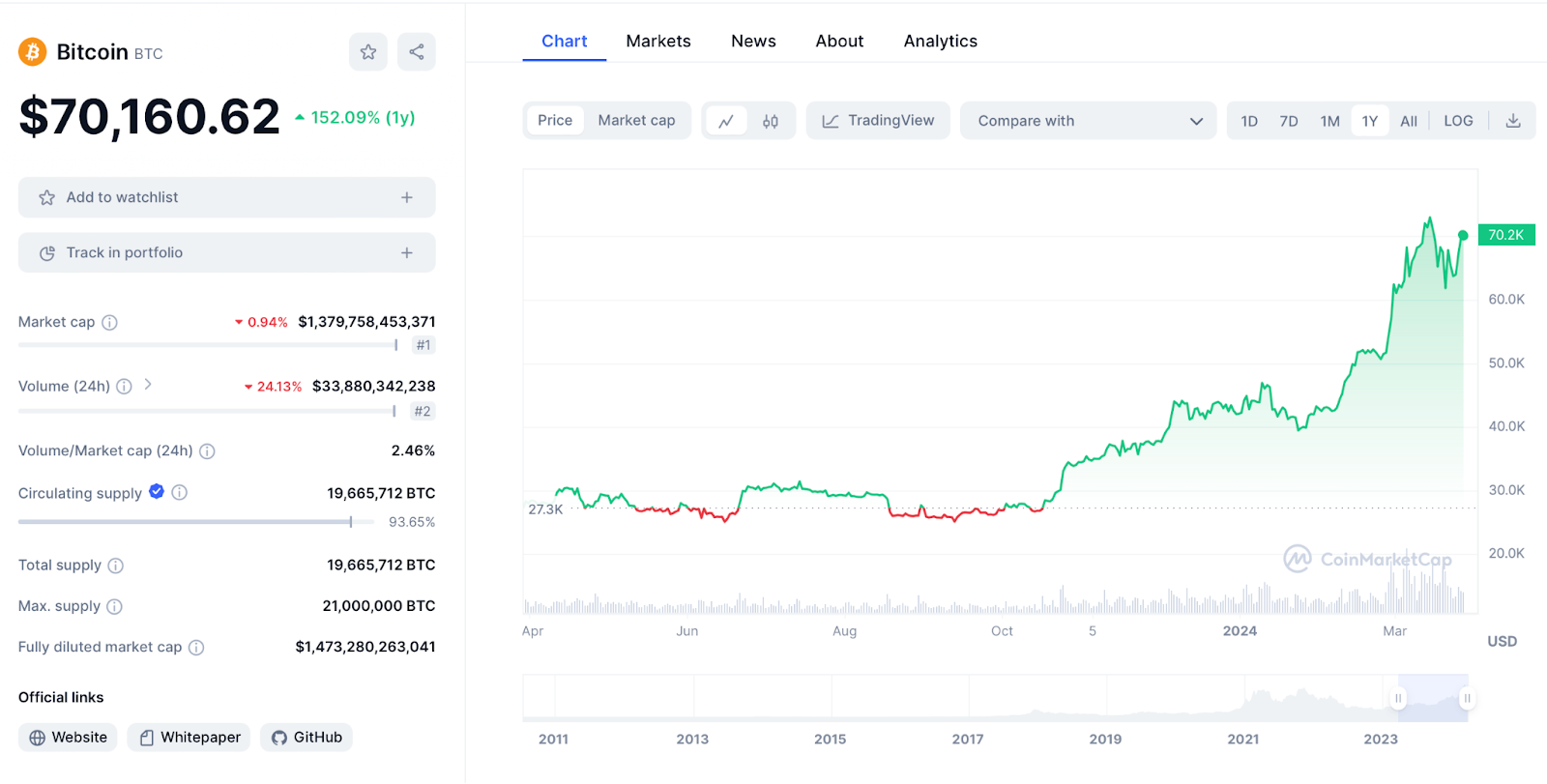Toggle LOG scale on chart
Screen dimensions: 1547x784
coord(1458,121)
